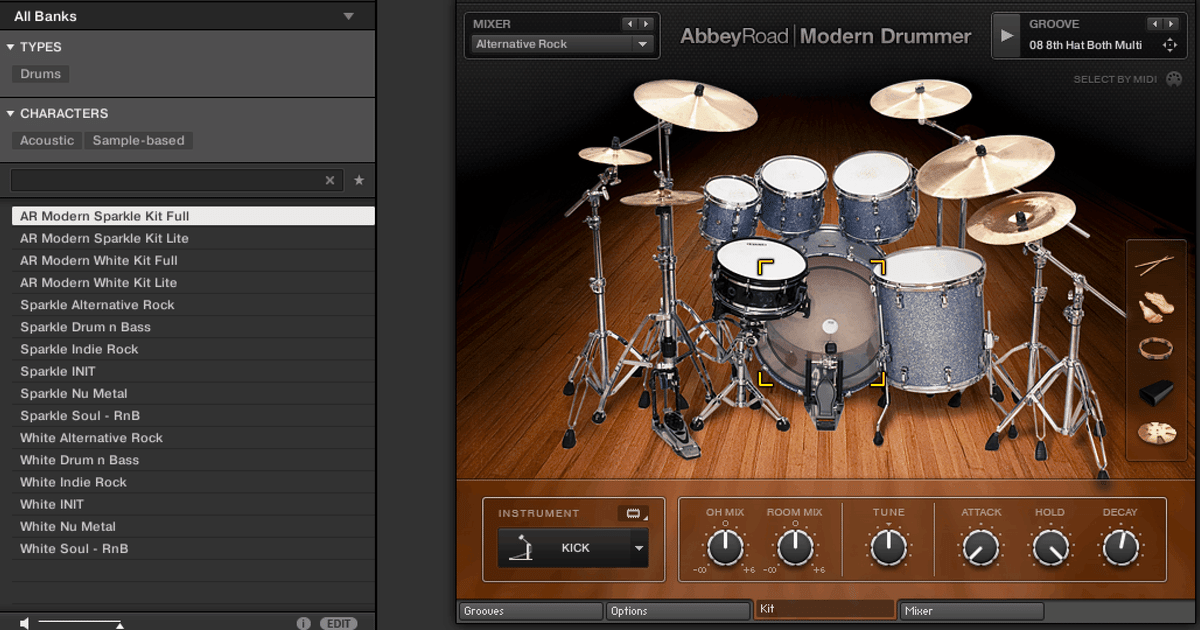Select previous mixer preset arrow

click(629, 24)
